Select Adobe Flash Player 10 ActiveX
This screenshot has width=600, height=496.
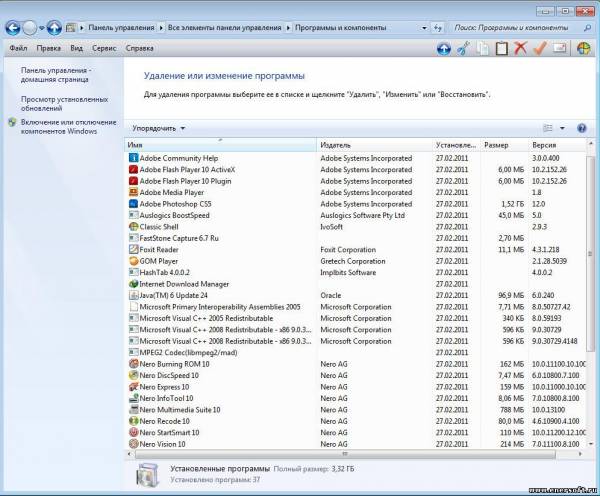click(x=356, y=170)
